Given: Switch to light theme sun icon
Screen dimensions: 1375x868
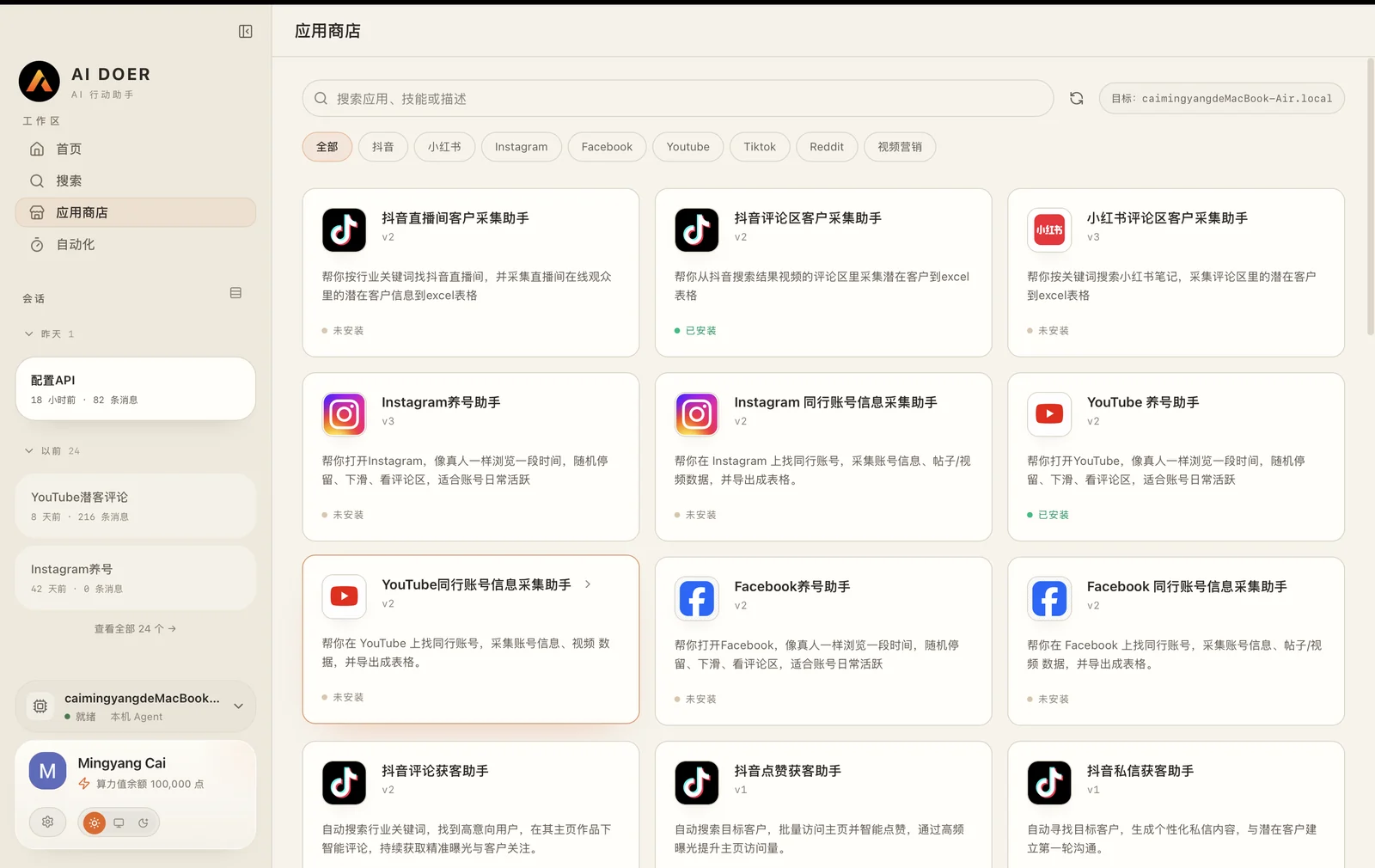Looking at the screenshot, I should (95, 822).
